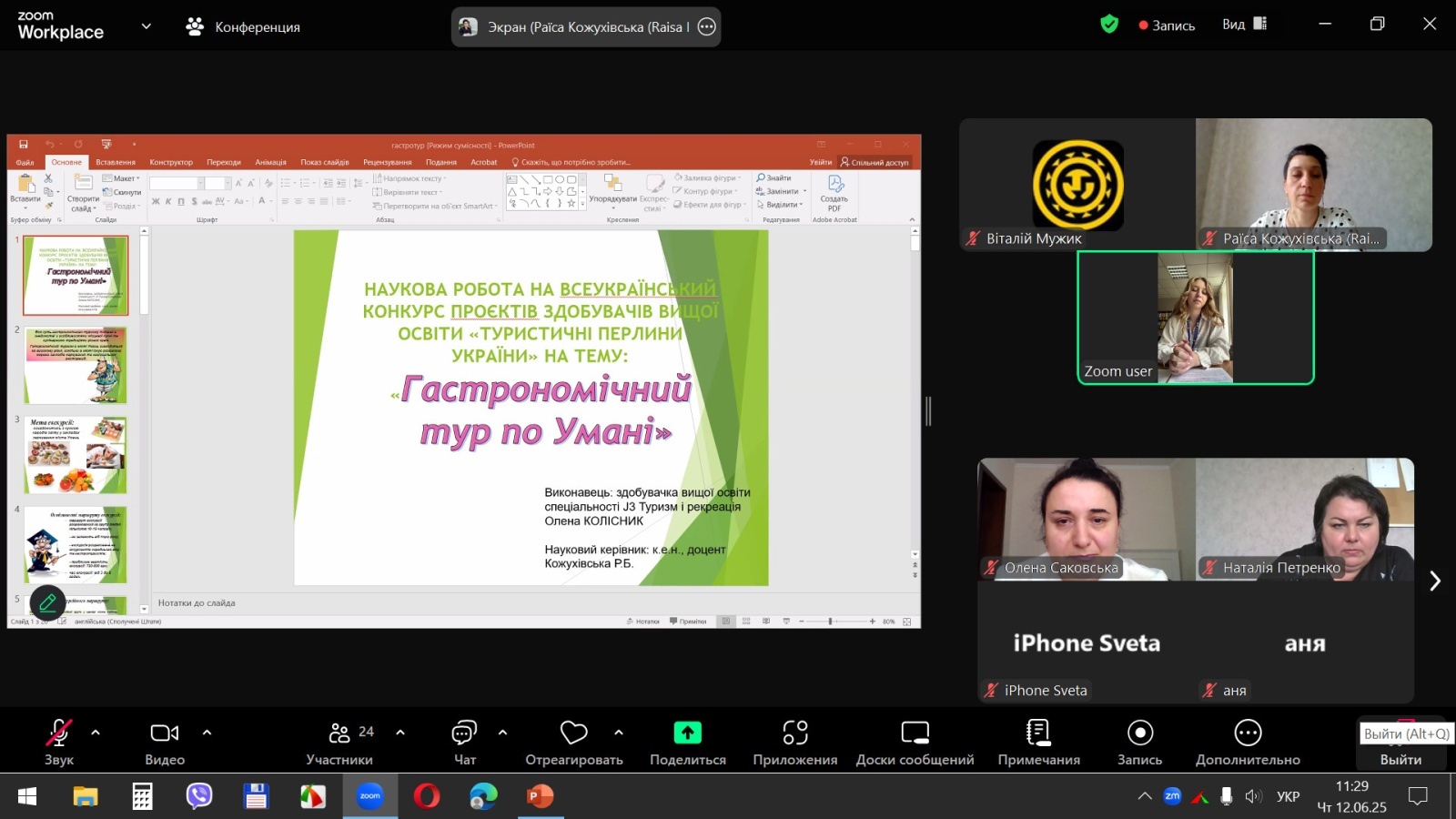Expand reactions options arrow
This screenshot has width=1456, height=819.
(x=619, y=733)
